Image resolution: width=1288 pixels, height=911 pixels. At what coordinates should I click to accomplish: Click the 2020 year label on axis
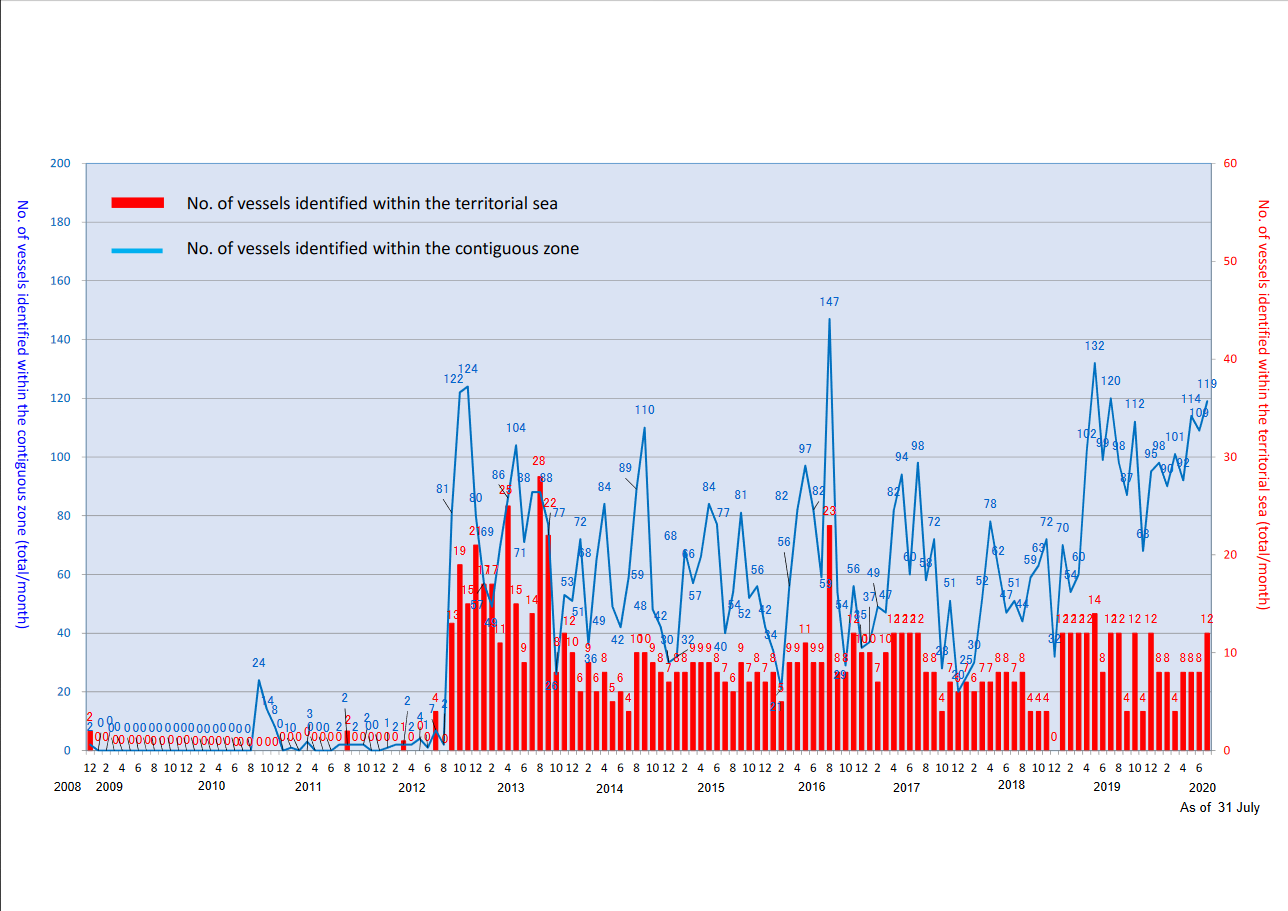(x=1204, y=787)
